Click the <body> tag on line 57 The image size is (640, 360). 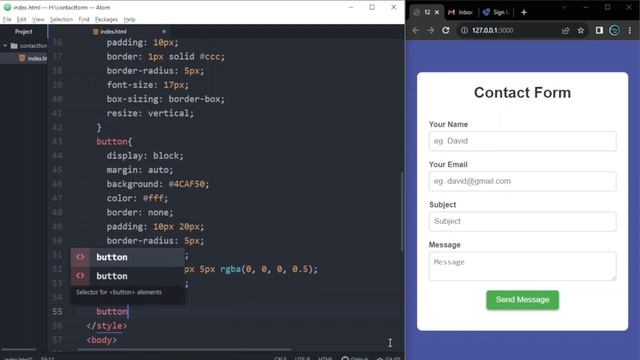[x=102, y=340]
